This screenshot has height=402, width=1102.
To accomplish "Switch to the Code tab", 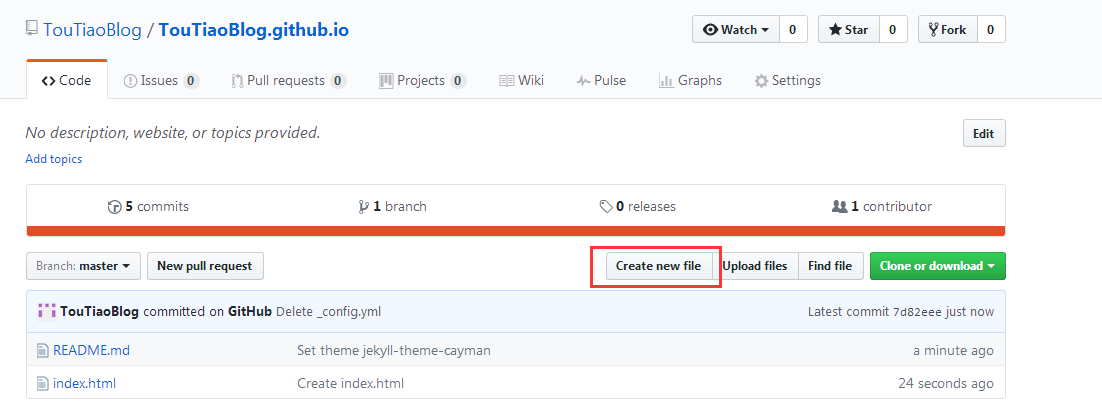I will (67, 80).
